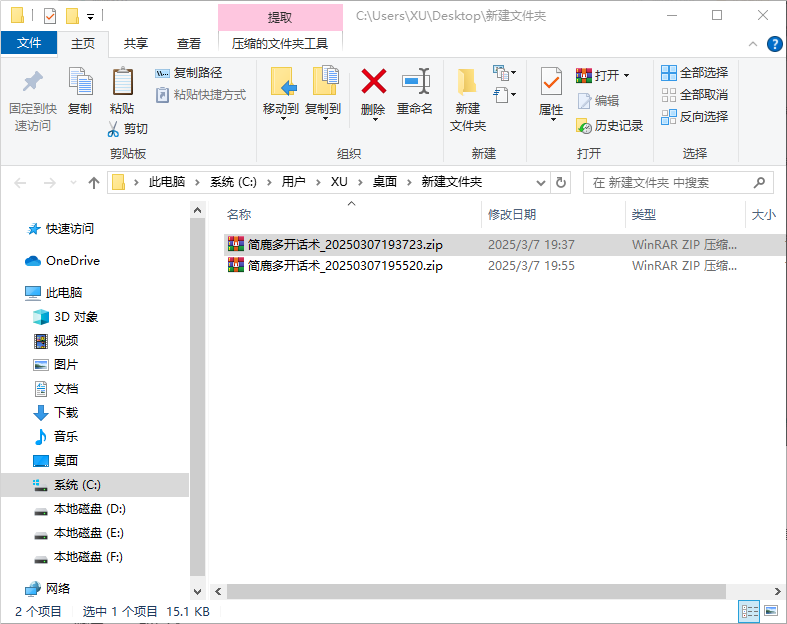Click the Paste (粘贴) clipboard icon
787x624 pixels.
pyautogui.click(x=122, y=81)
